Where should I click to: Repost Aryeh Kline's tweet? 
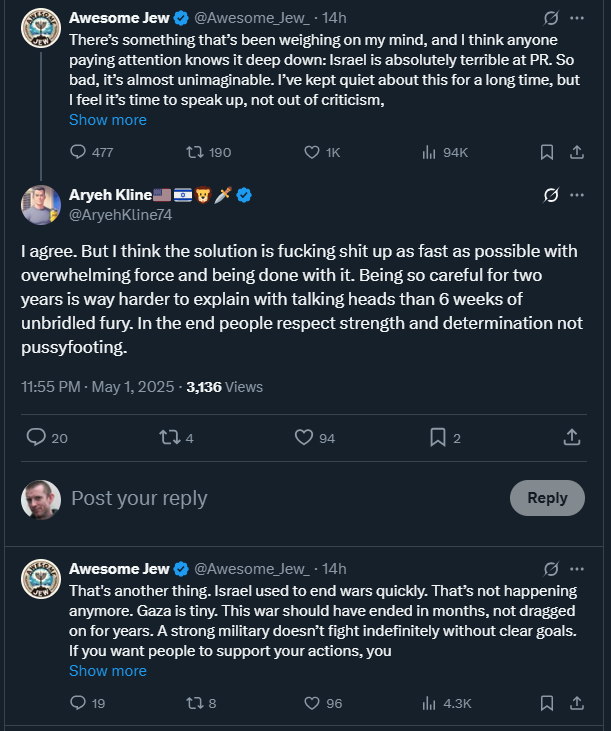tap(170, 437)
